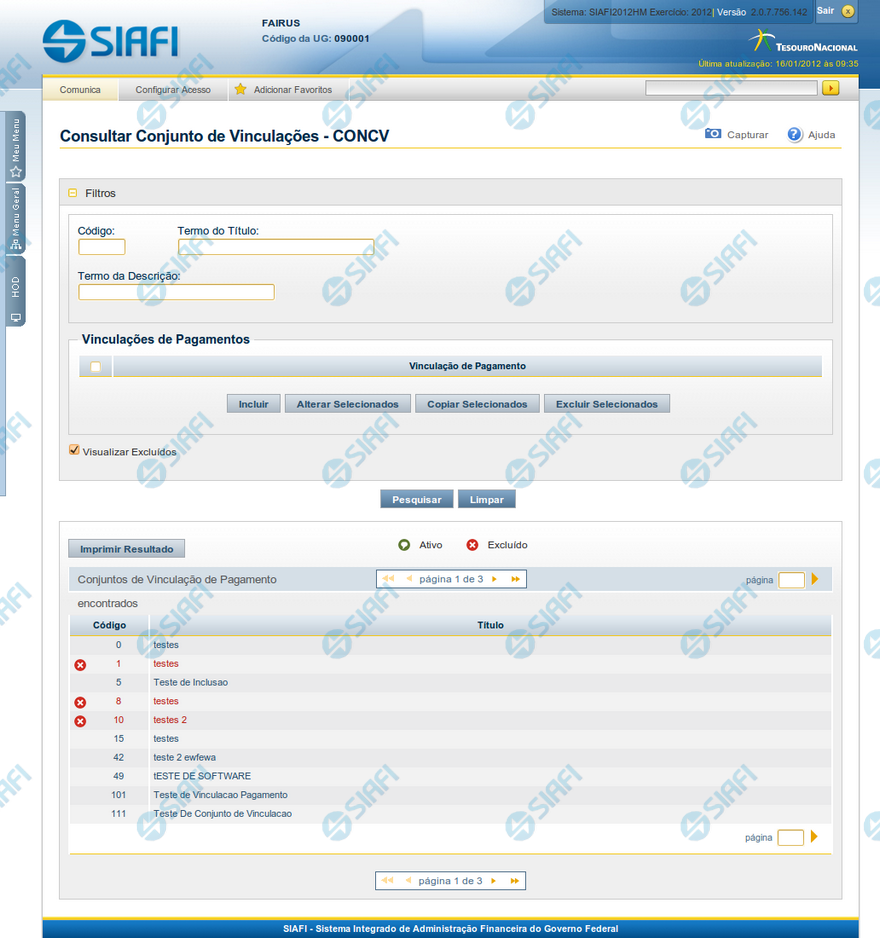
Task: Open Ajuda help icon
Action: click(795, 134)
